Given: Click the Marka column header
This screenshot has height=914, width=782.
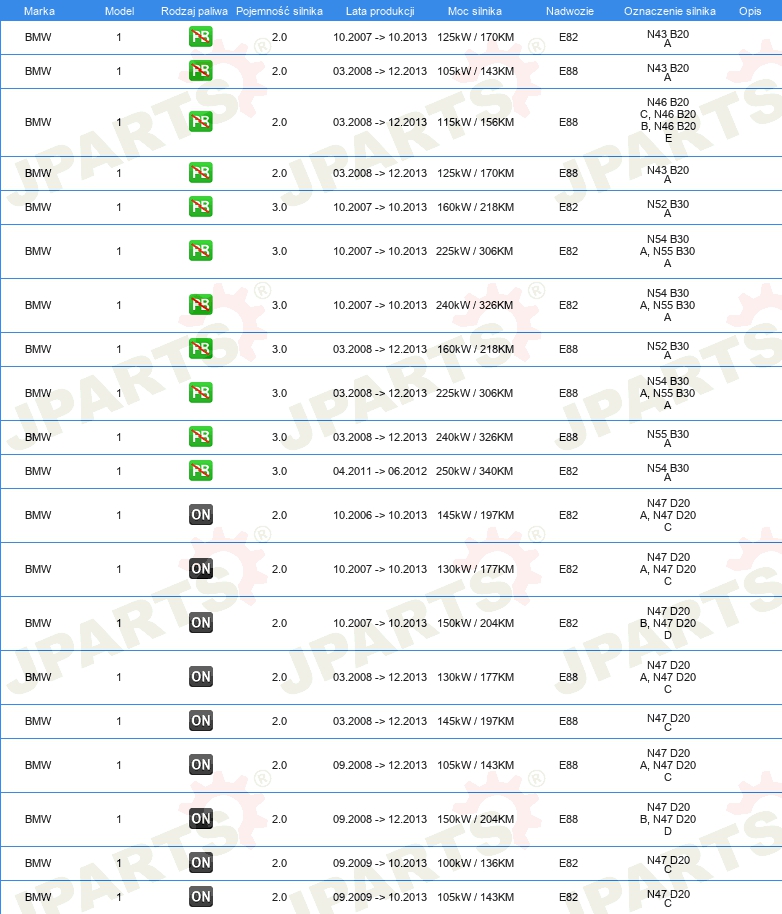Looking at the screenshot, I should coord(39,11).
